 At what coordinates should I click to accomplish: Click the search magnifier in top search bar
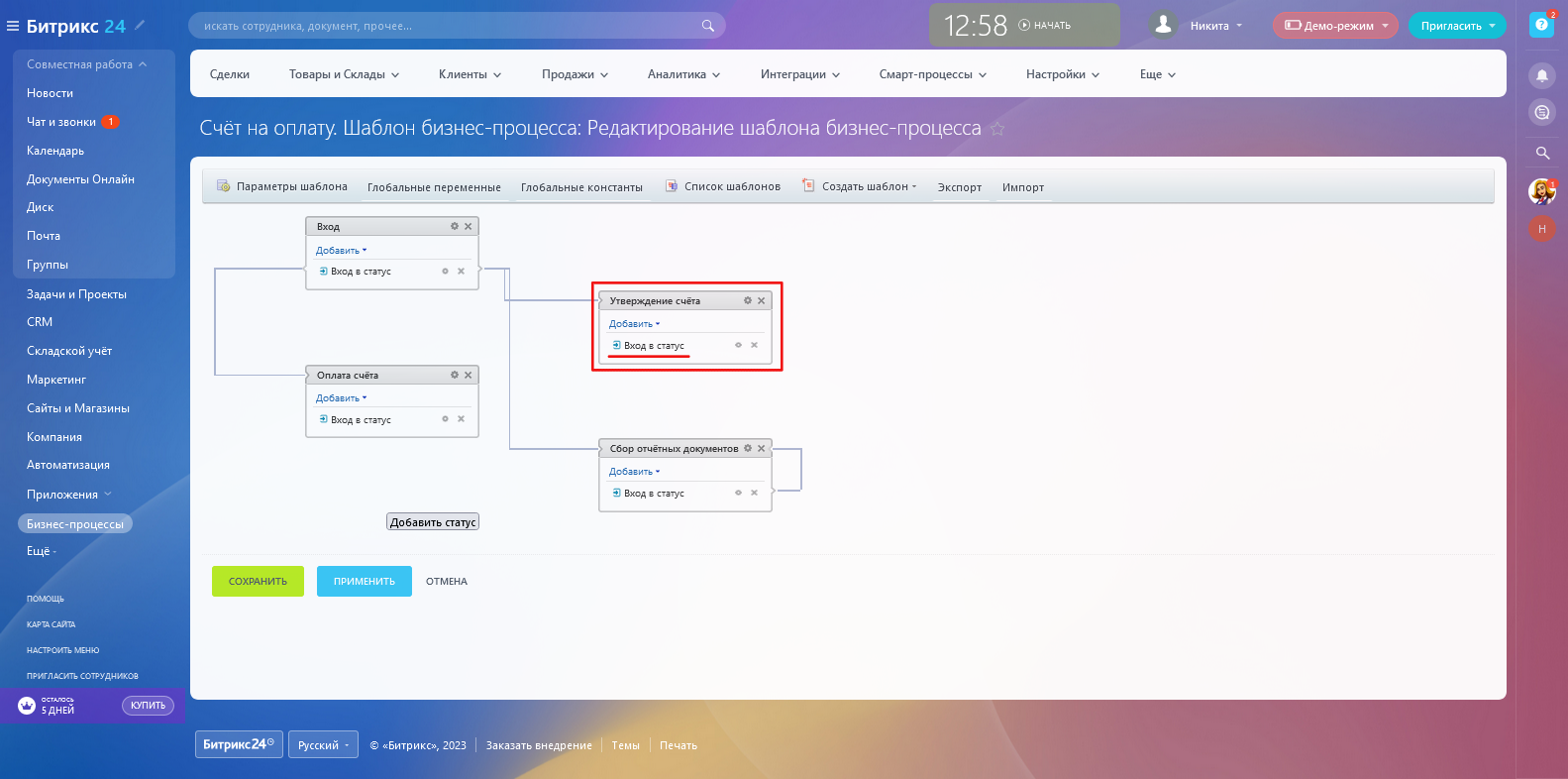707,26
